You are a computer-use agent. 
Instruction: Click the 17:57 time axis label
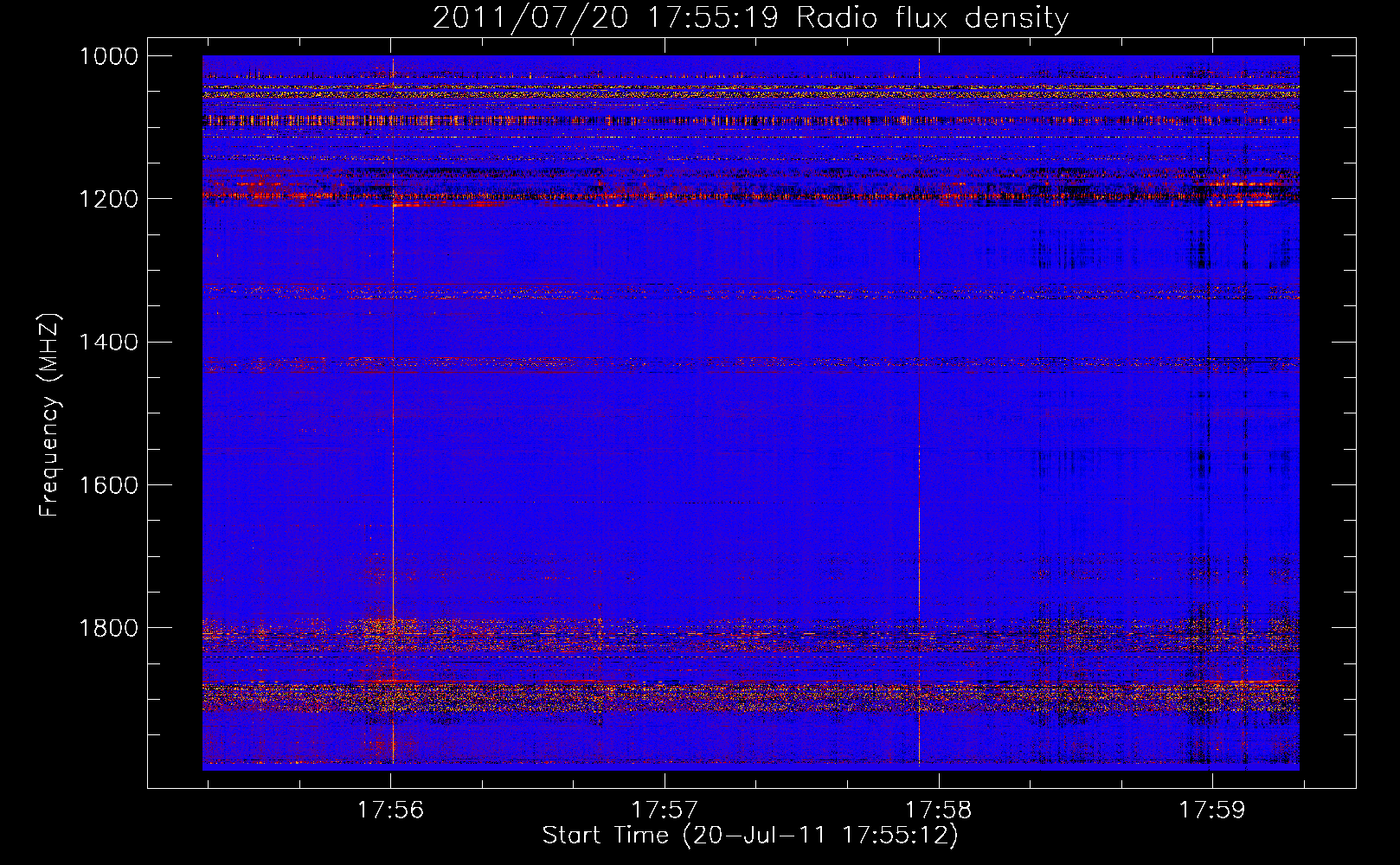[665, 810]
